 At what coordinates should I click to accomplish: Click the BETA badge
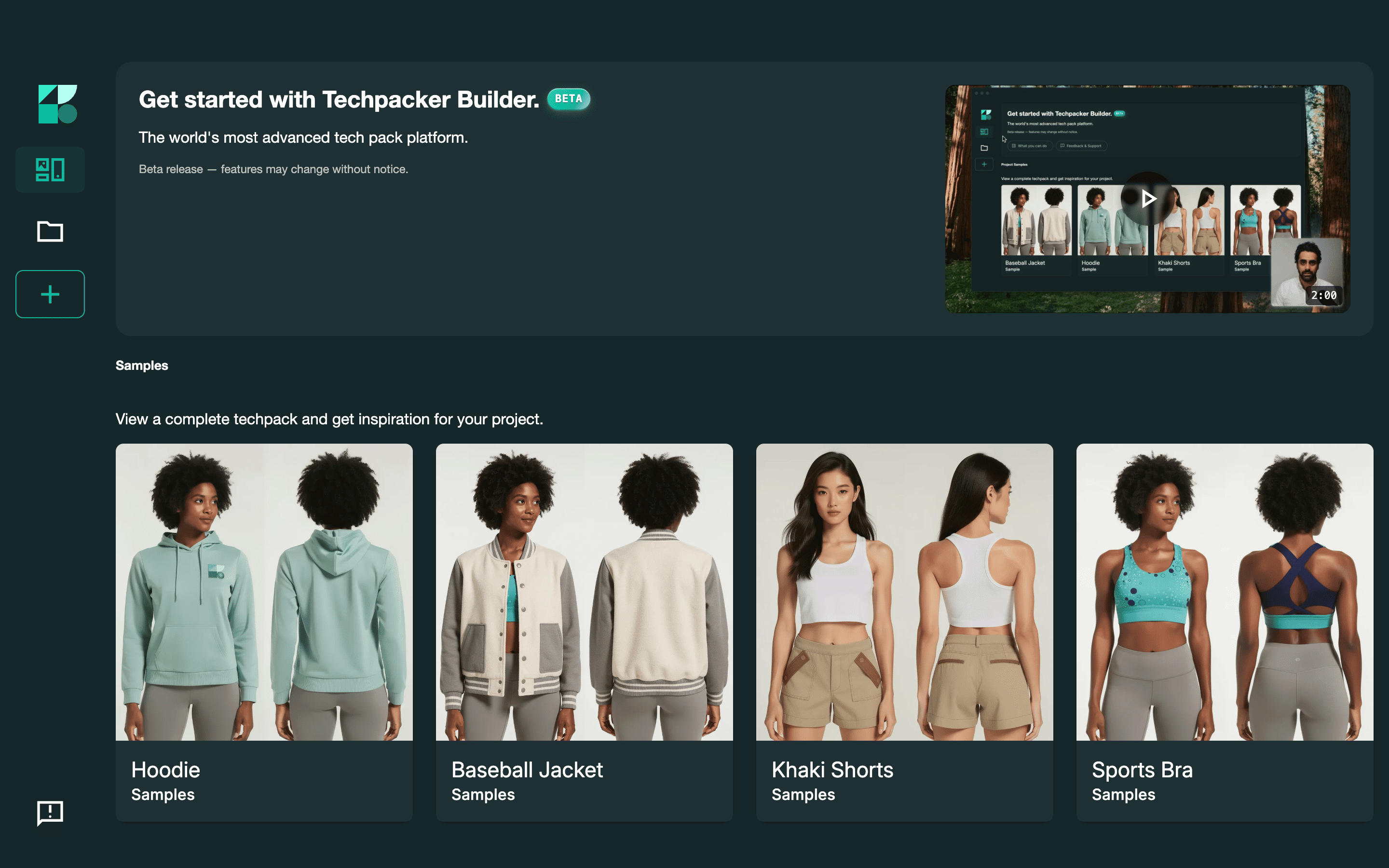[568, 99]
